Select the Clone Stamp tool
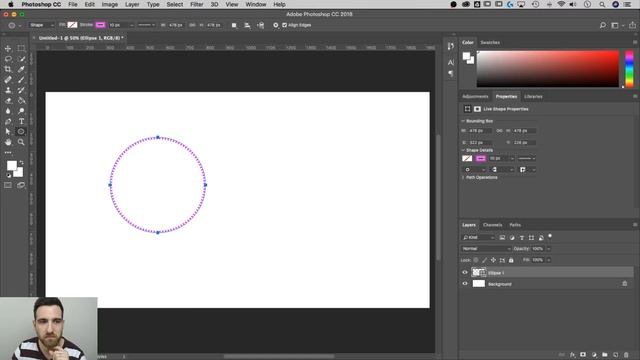The width and height of the screenshot is (640, 360). [x=8, y=90]
